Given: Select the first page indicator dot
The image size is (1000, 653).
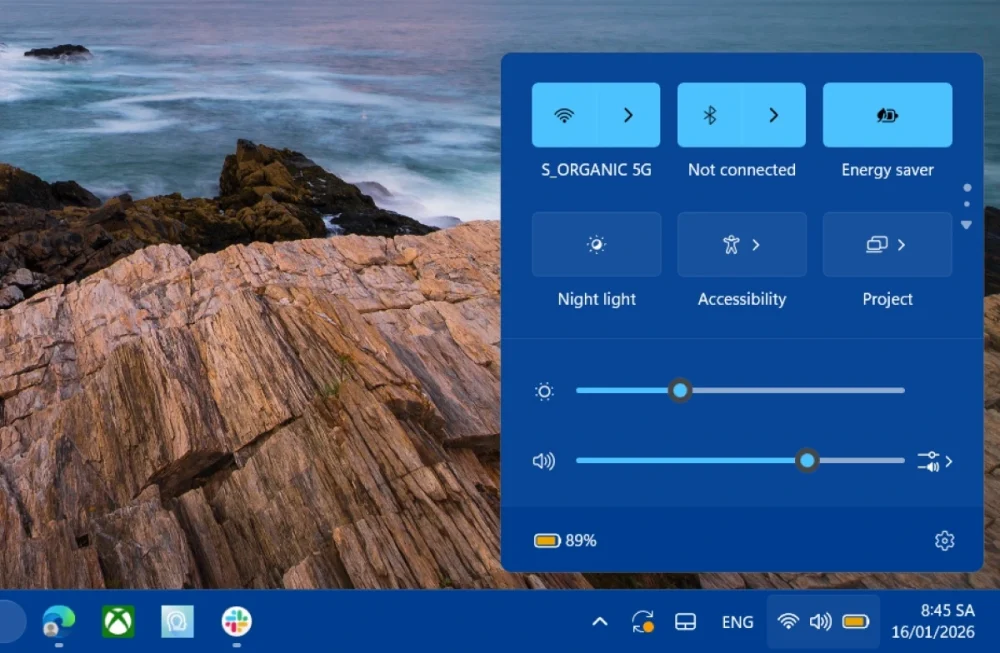Looking at the screenshot, I should click(967, 187).
